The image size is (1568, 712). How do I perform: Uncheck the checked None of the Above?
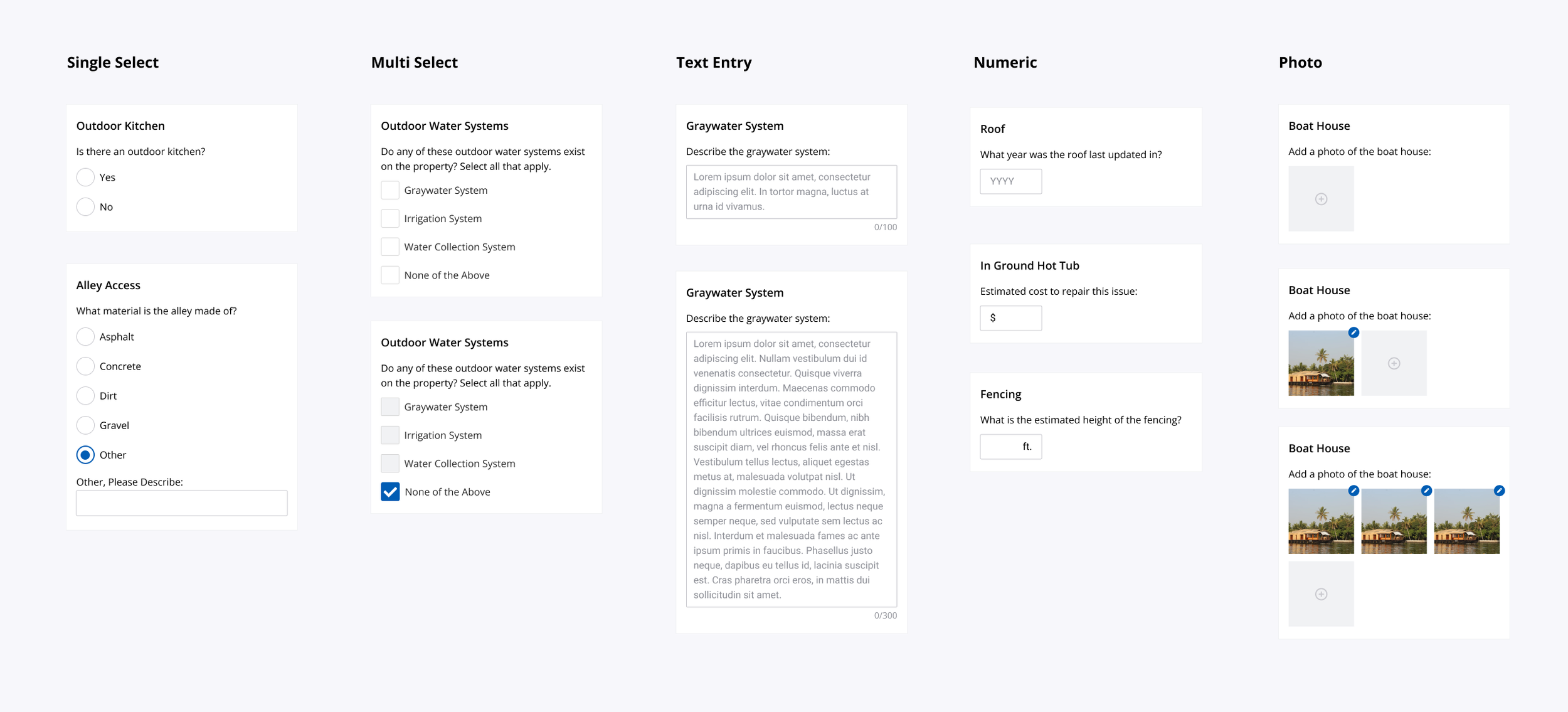click(x=390, y=492)
